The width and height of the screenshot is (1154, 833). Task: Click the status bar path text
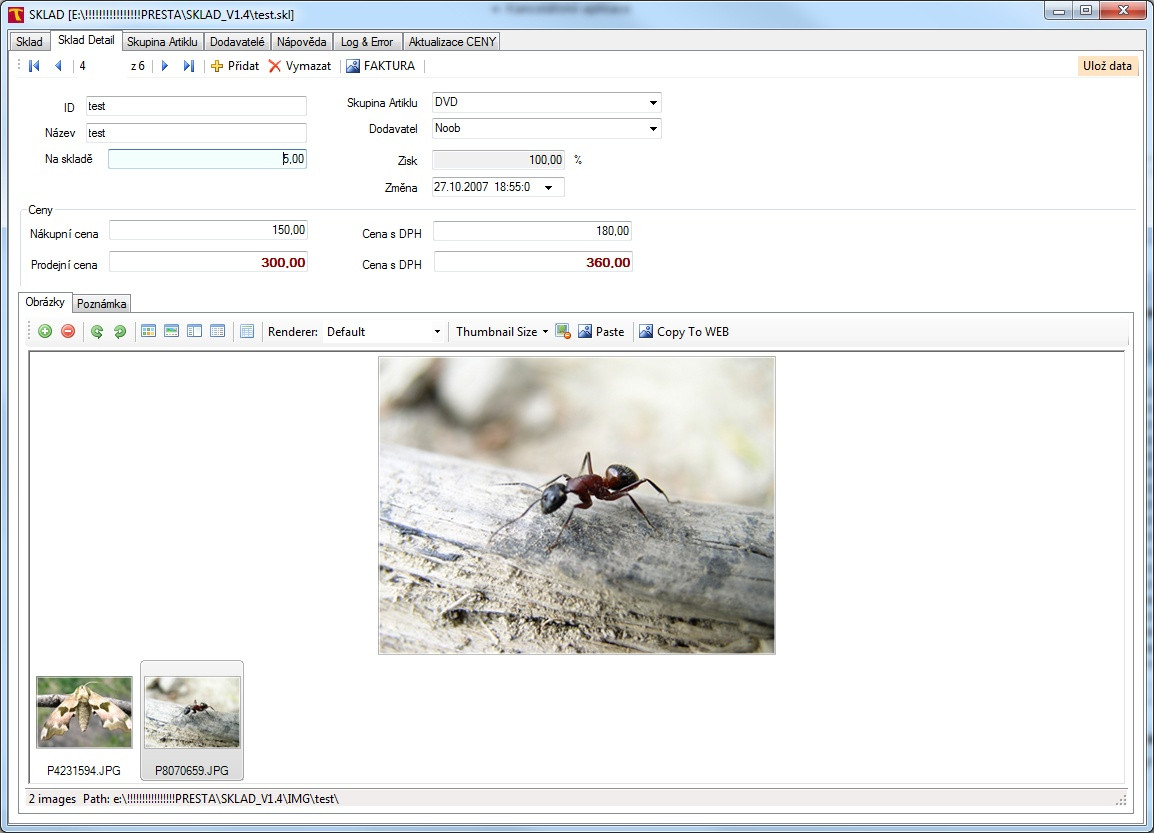(210, 799)
